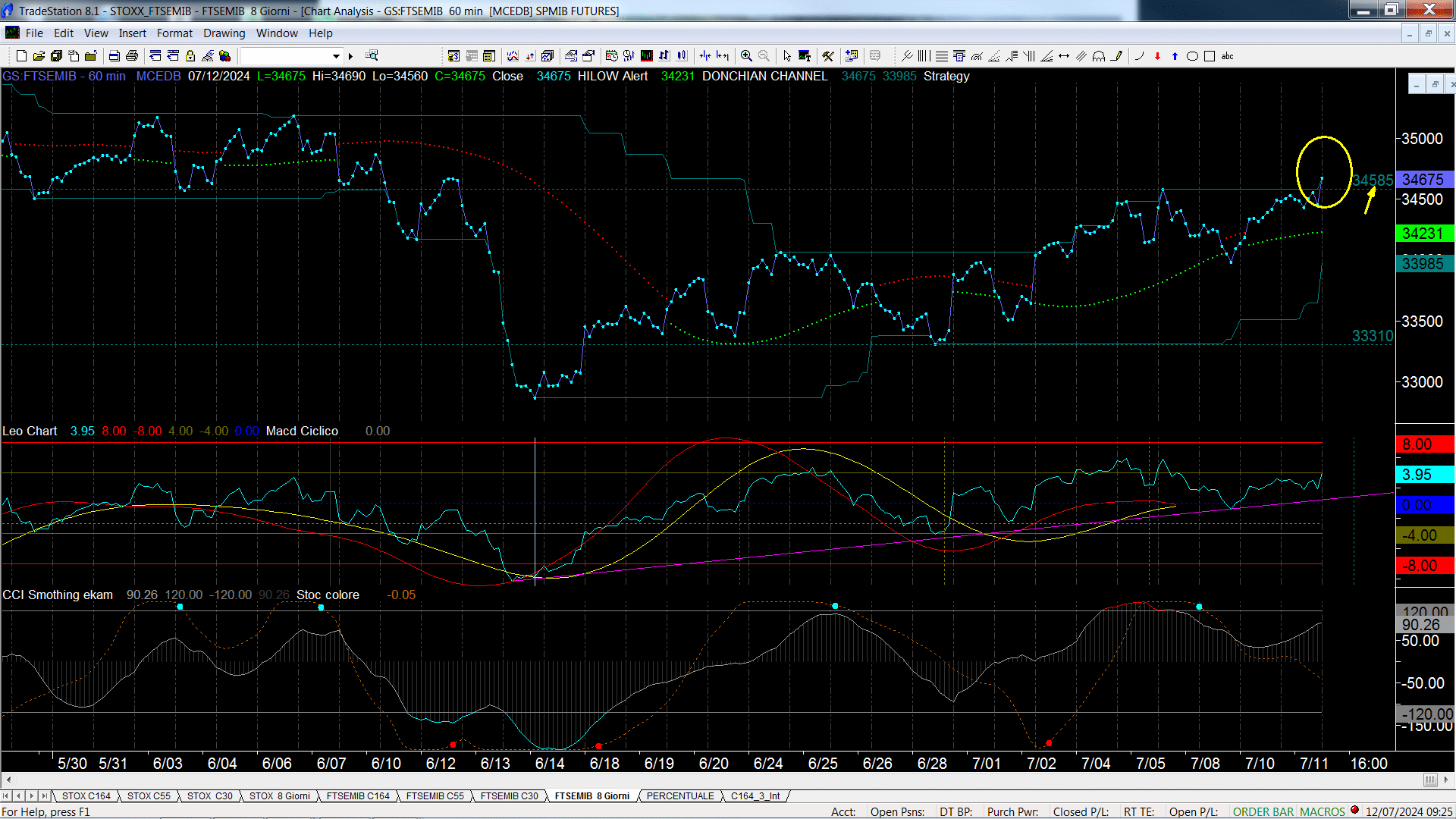Click the horizontal scrollbar thumb grip
The height and width of the screenshot is (819, 1456).
point(1429,780)
